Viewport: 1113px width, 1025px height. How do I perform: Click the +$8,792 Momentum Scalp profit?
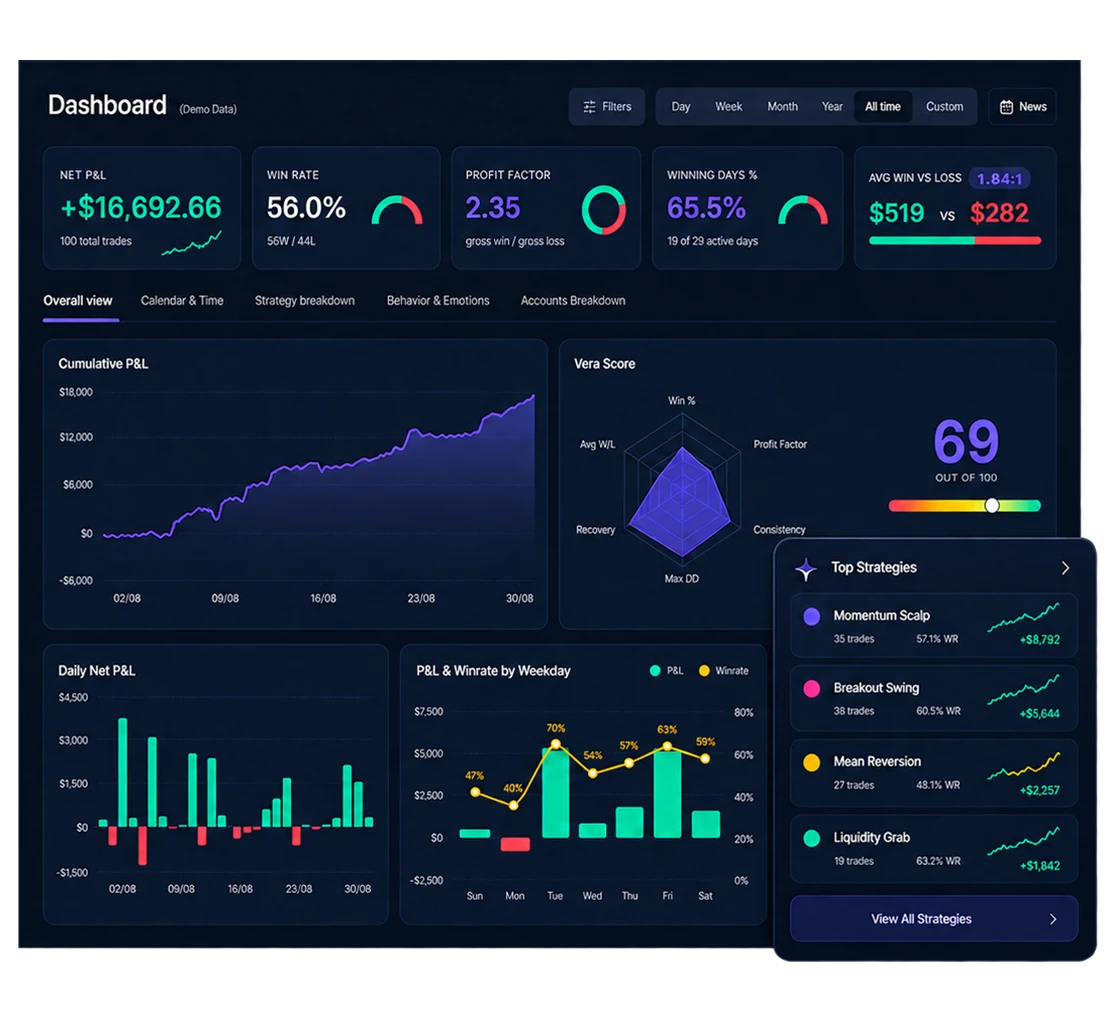(x=1039, y=640)
